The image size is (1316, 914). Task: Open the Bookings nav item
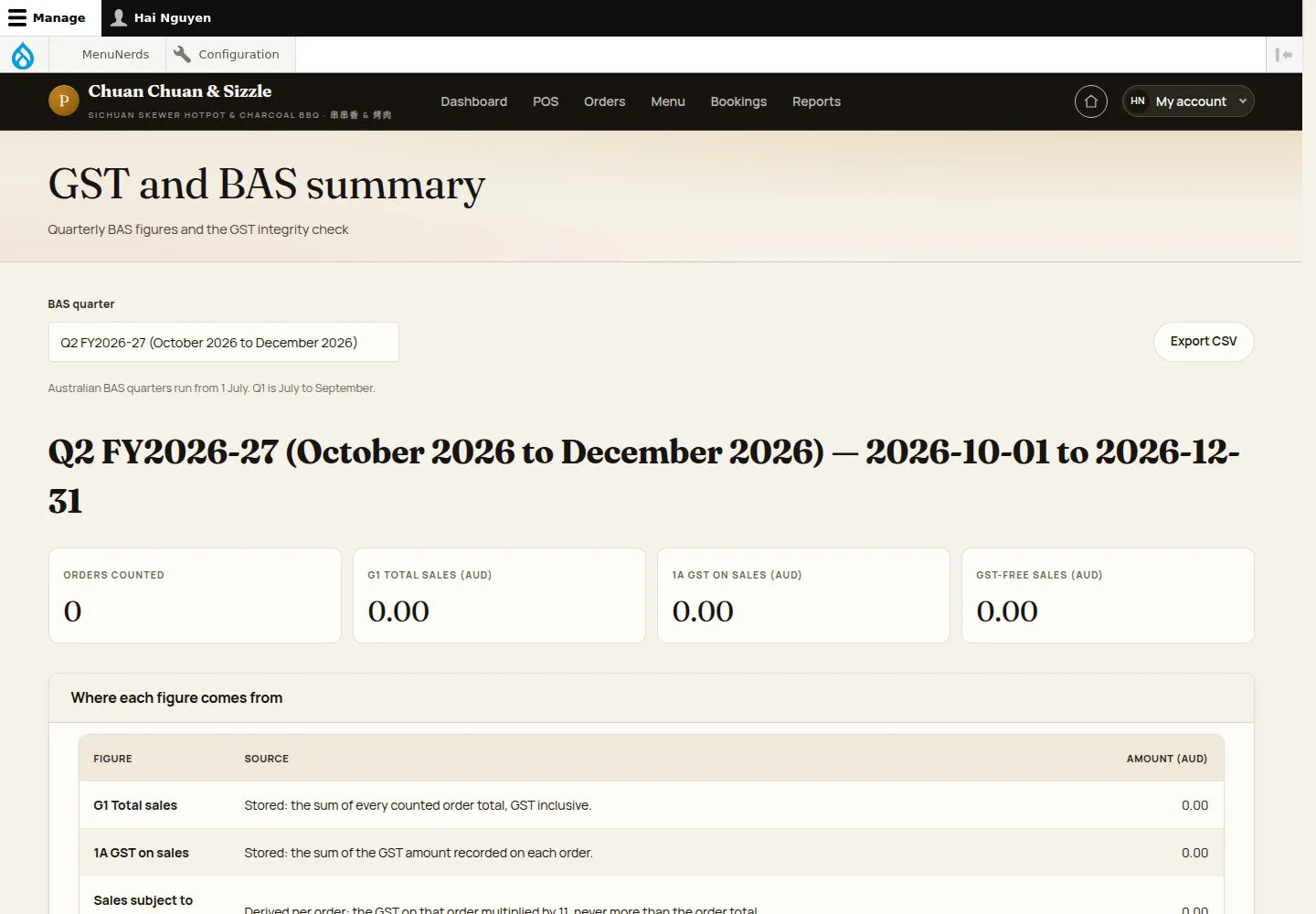click(x=738, y=101)
